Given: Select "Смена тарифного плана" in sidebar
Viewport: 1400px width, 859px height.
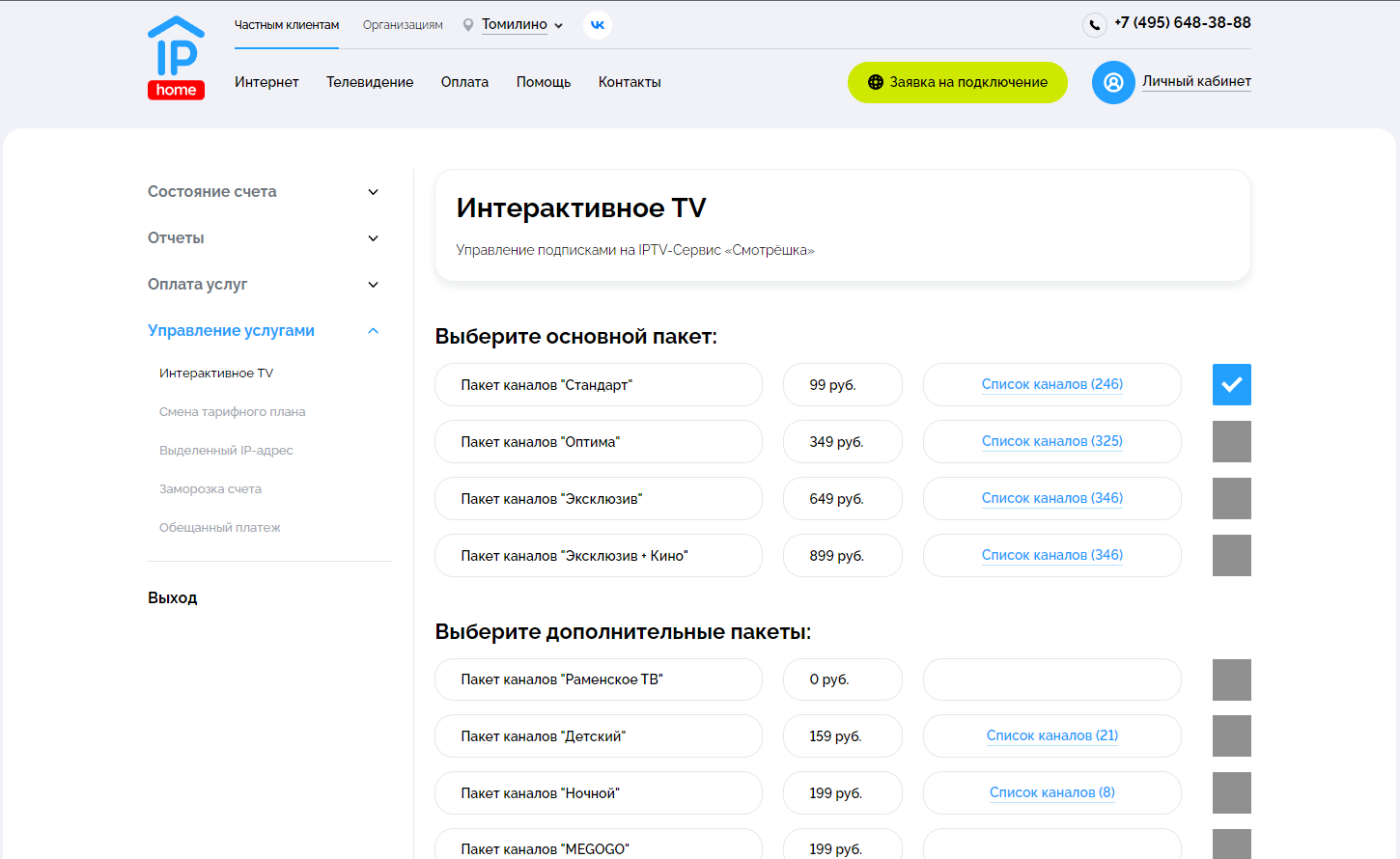Looking at the screenshot, I should [232, 412].
